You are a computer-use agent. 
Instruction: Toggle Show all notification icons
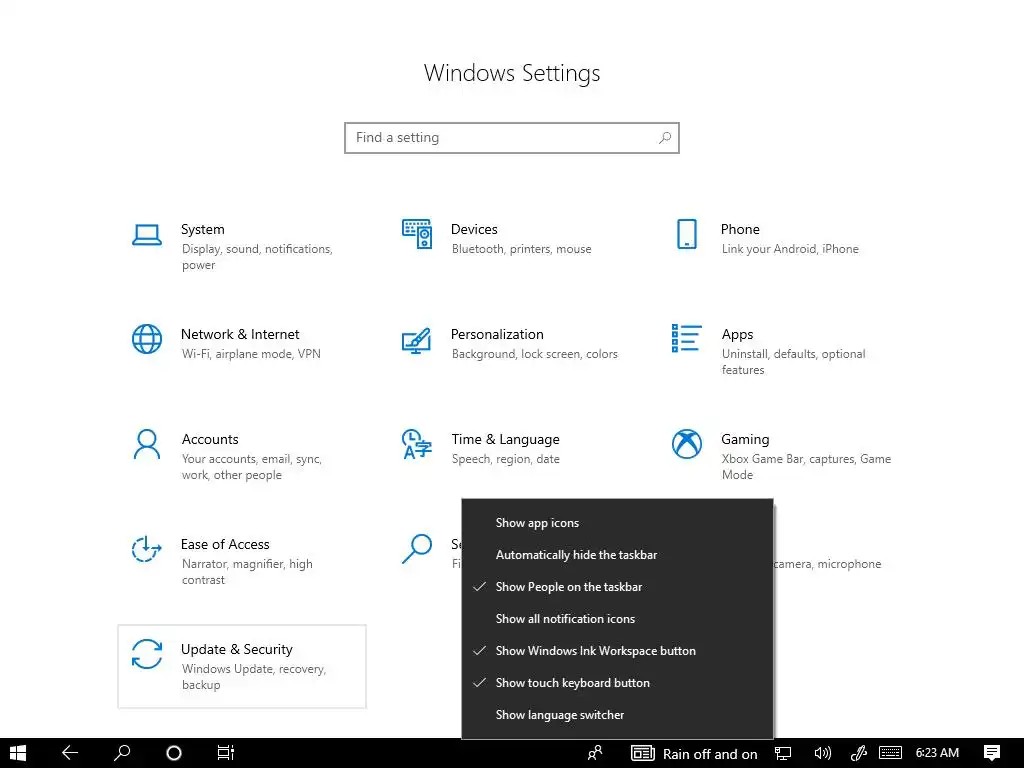click(x=617, y=618)
